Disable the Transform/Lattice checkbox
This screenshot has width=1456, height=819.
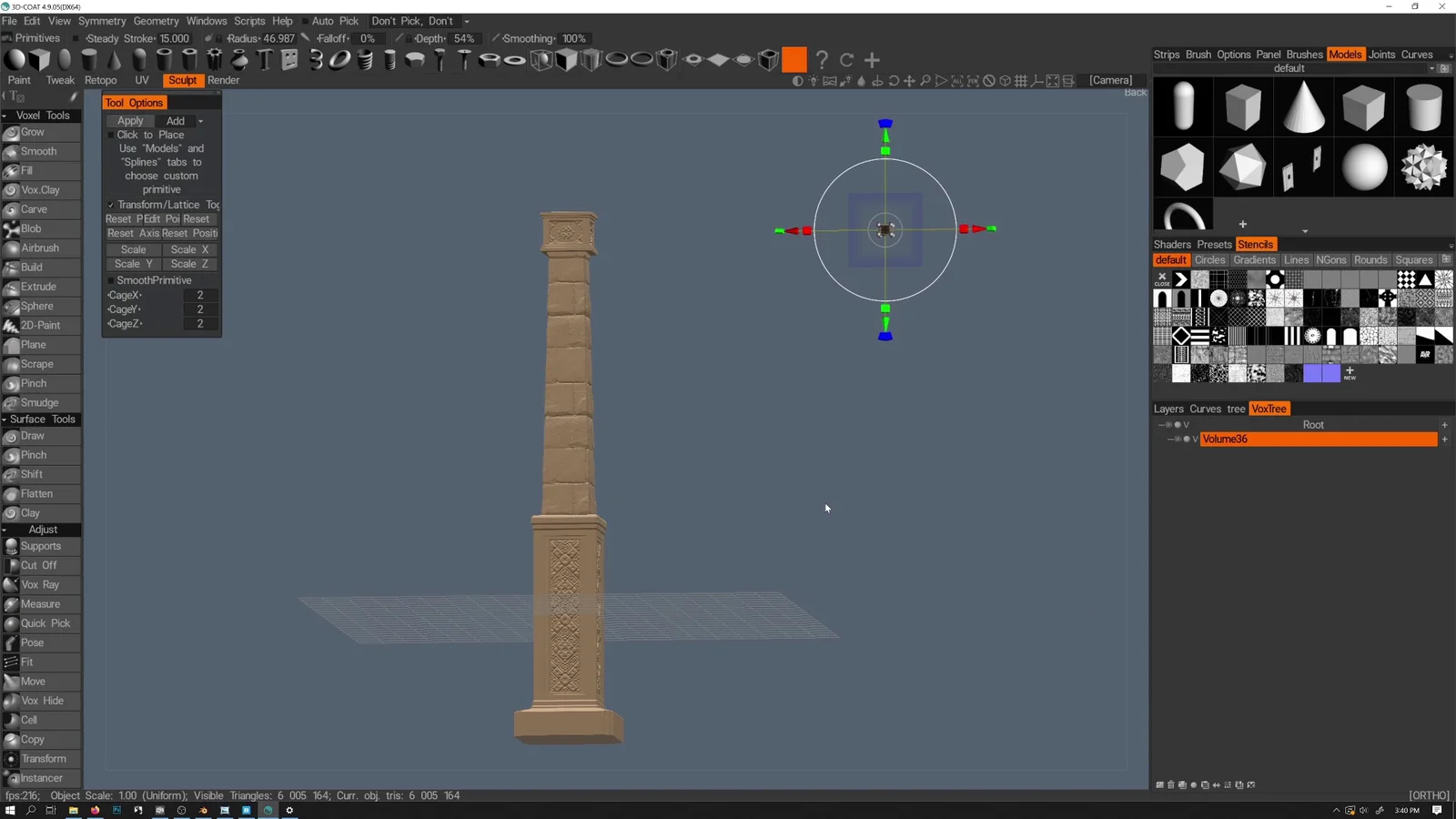[x=110, y=205]
